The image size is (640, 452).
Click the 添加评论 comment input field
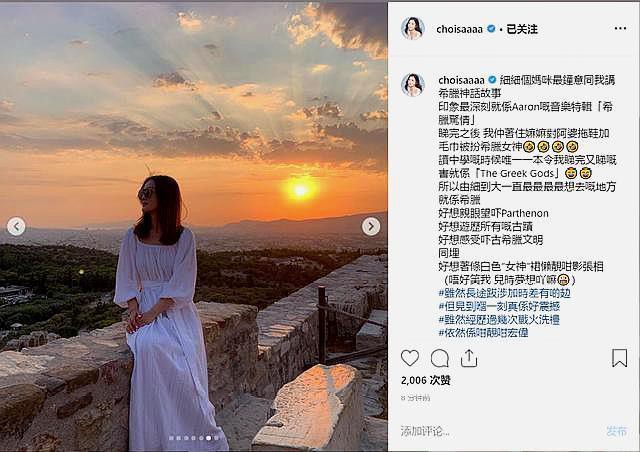coord(500,431)
